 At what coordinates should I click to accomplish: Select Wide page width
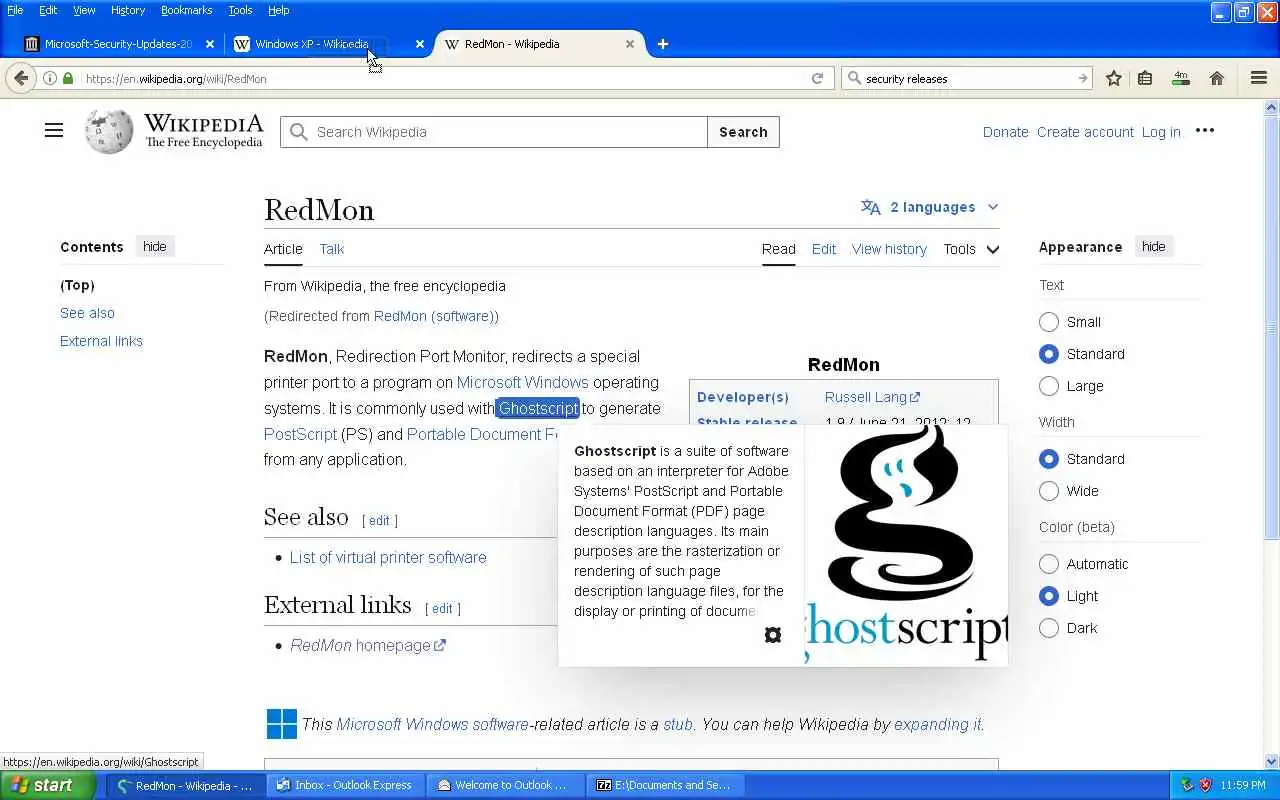coord(1049,491)
